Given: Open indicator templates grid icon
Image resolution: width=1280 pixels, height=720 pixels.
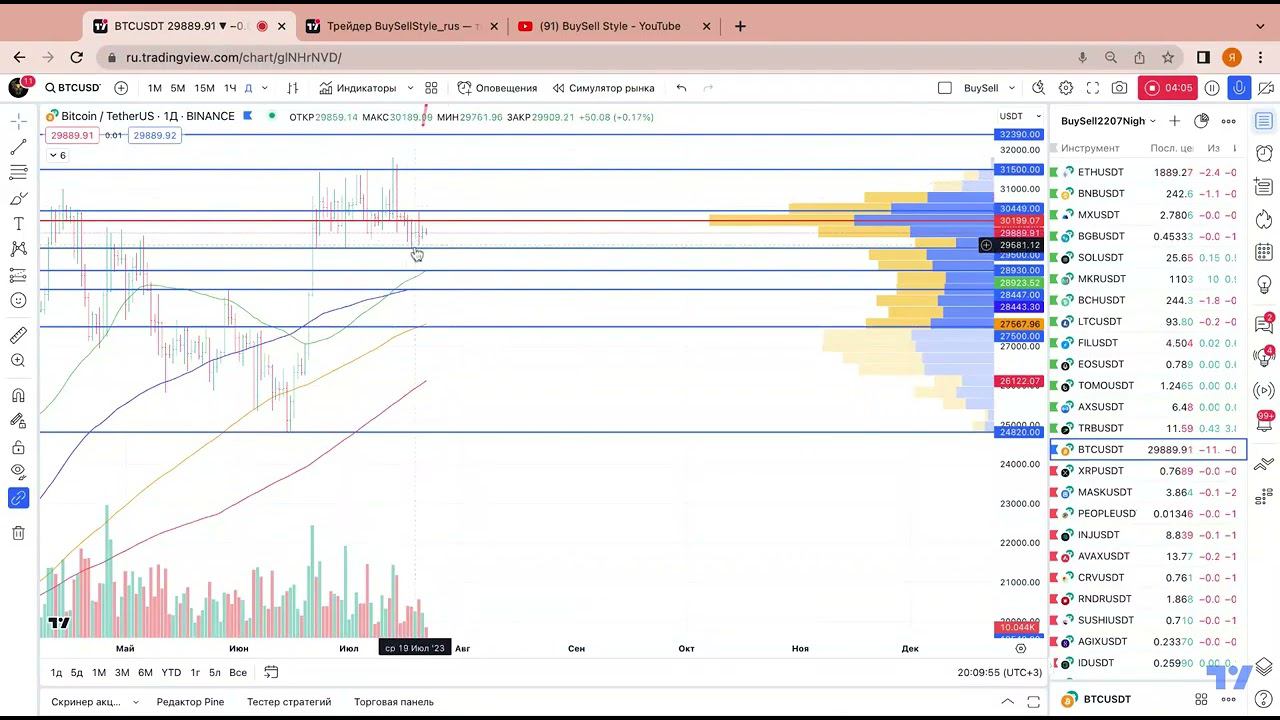Looking at the screenshot, I should click(x=431, y=88).
